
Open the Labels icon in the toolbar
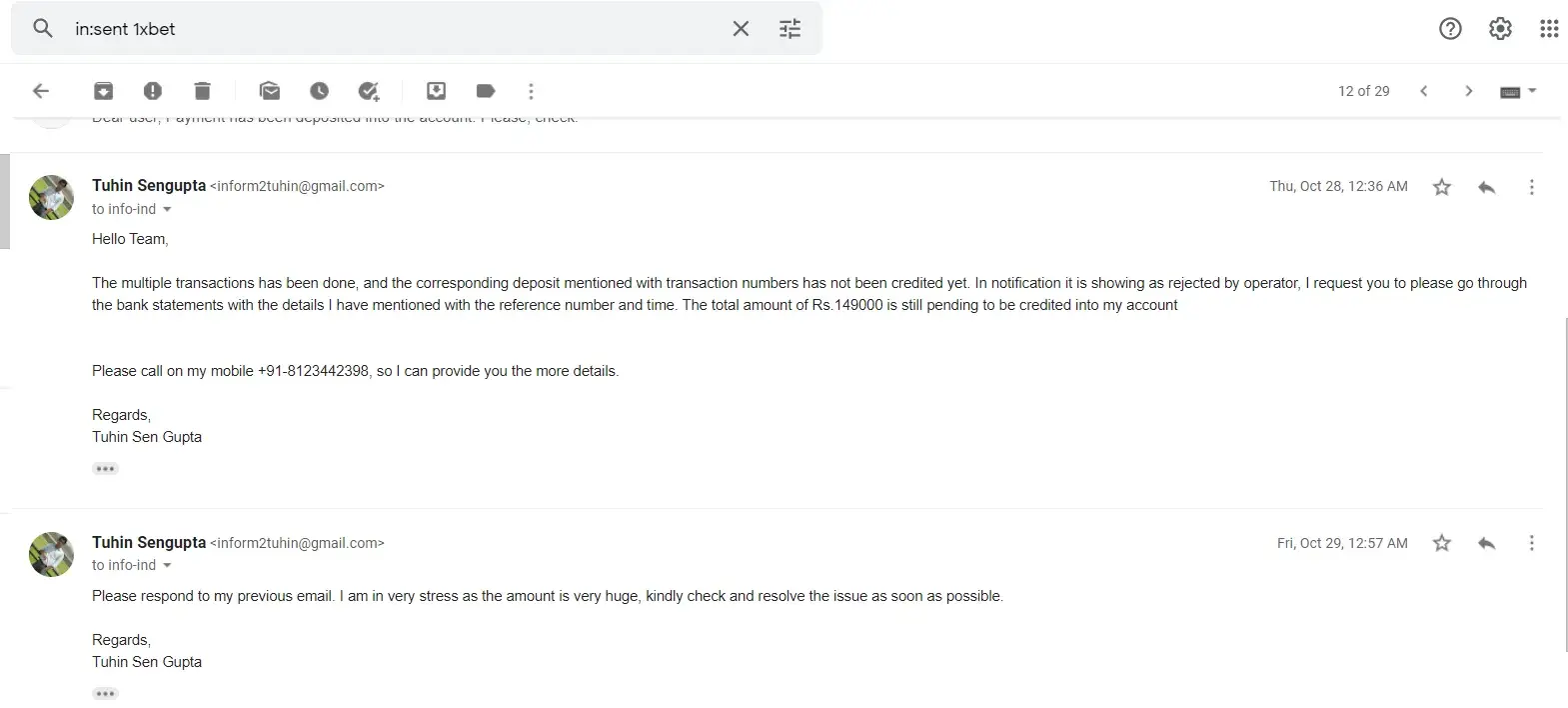click(x=486, y=91)
